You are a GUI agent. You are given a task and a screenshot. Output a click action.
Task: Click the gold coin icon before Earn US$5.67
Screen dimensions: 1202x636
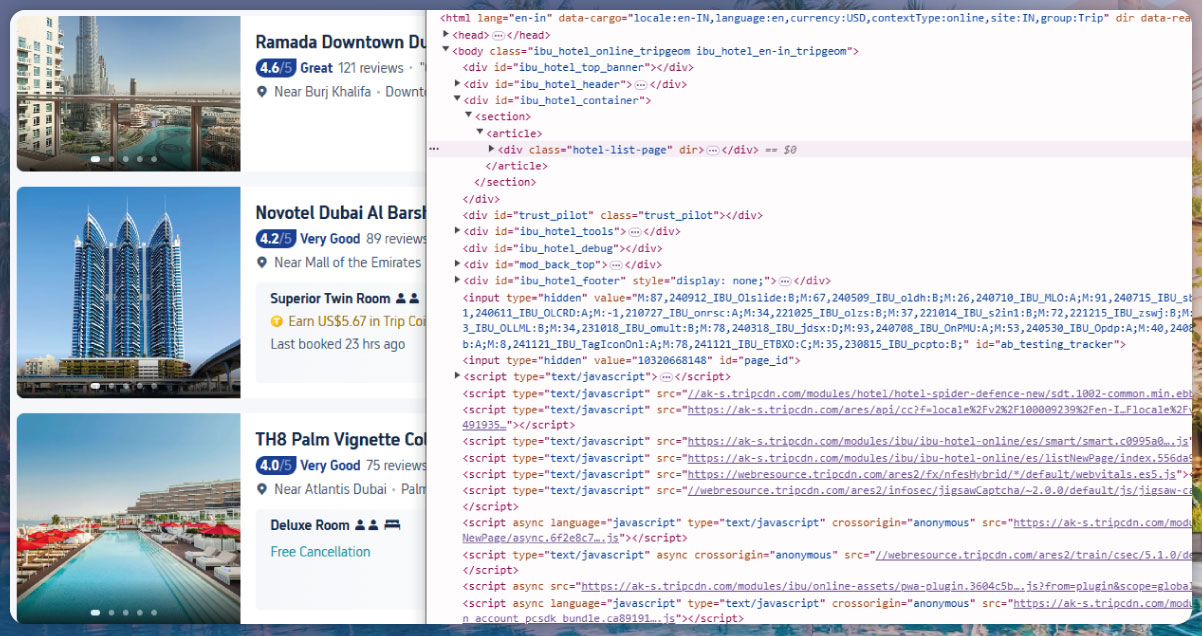coord(277,322)
